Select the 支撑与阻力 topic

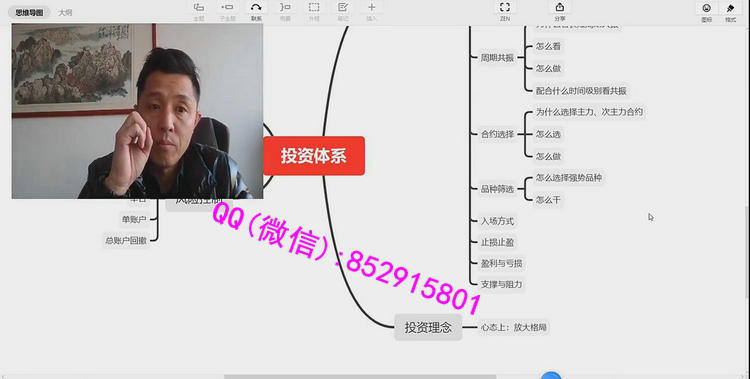[501, 284]
